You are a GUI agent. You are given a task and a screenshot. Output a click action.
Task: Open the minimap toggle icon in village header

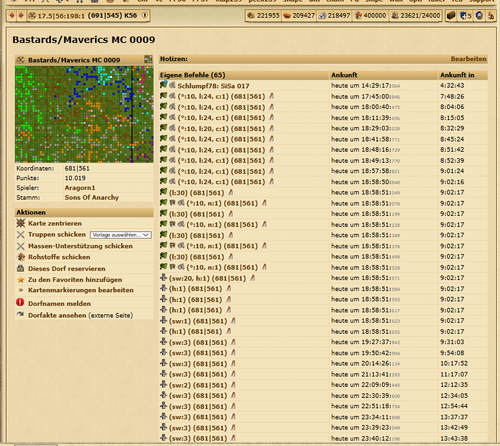pyautogui.click(x=148, y=59)
